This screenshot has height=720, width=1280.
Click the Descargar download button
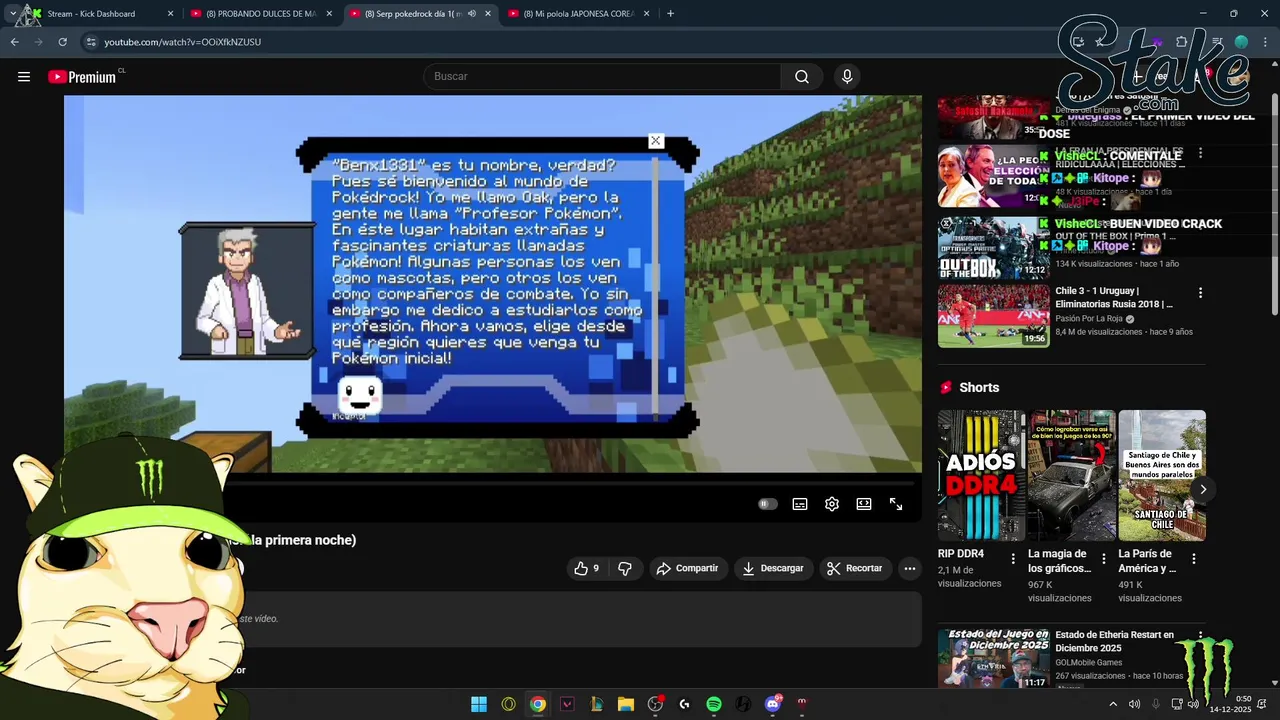(x=773, y=568)
